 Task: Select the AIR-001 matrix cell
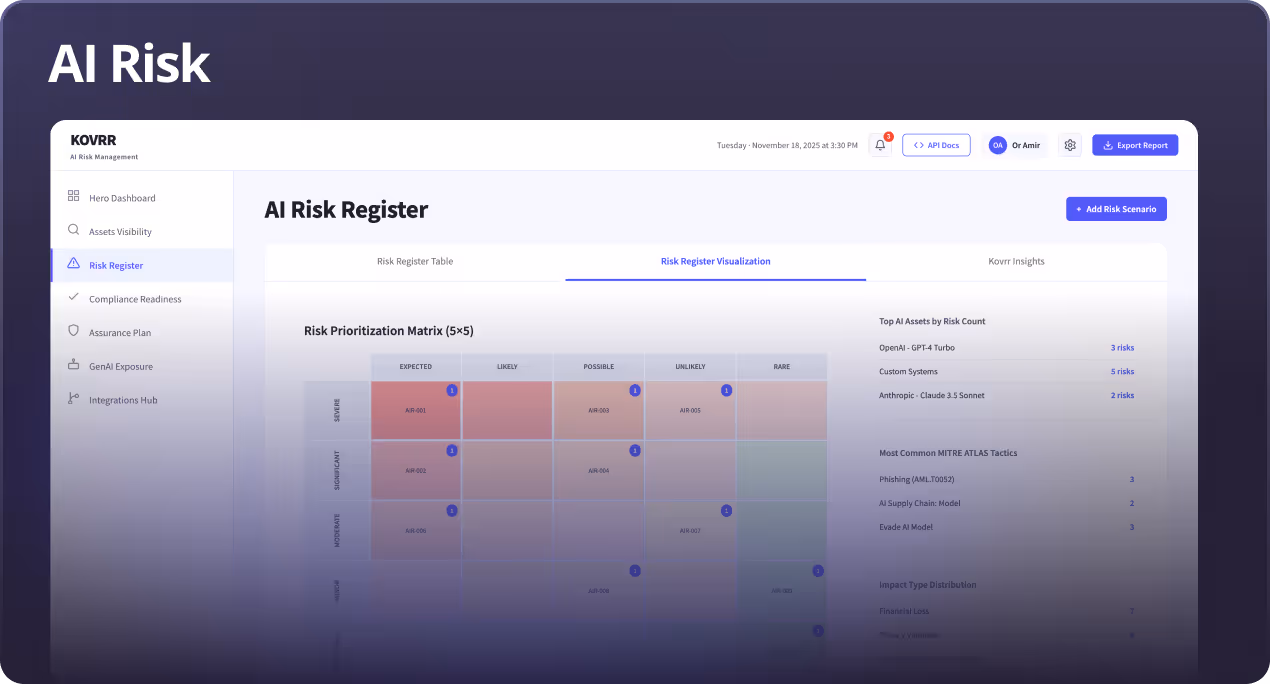point(416,410)
